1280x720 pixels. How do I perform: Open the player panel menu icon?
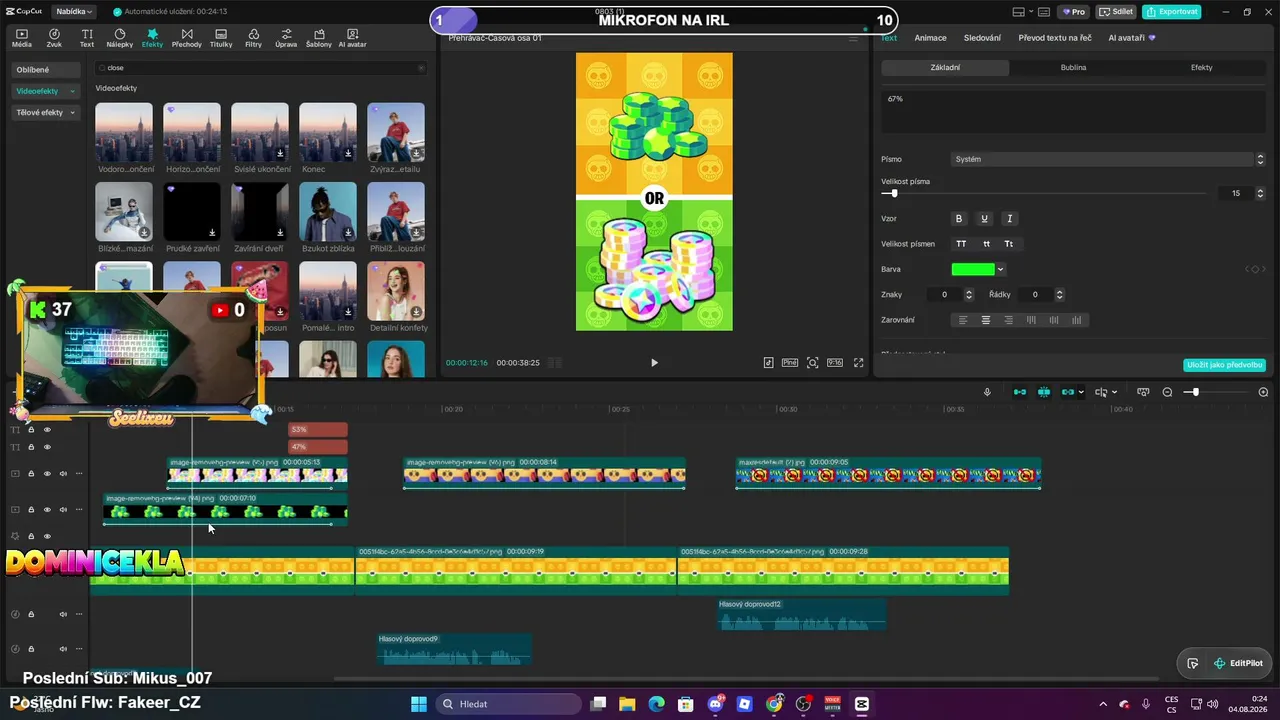coord(853,38)
